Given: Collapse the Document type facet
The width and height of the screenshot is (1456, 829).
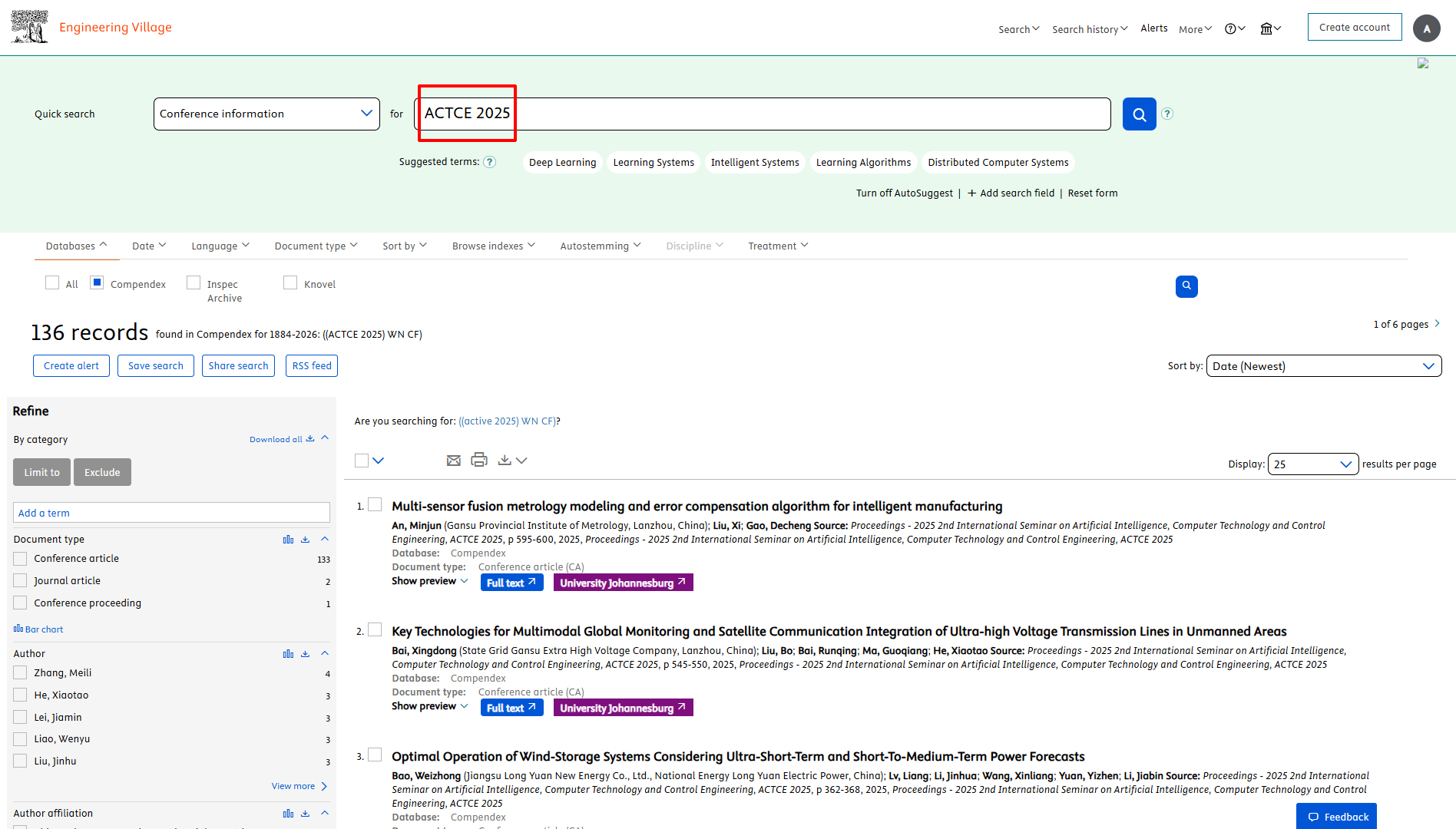Looking at the screenshot, I should tap(325, 539).
